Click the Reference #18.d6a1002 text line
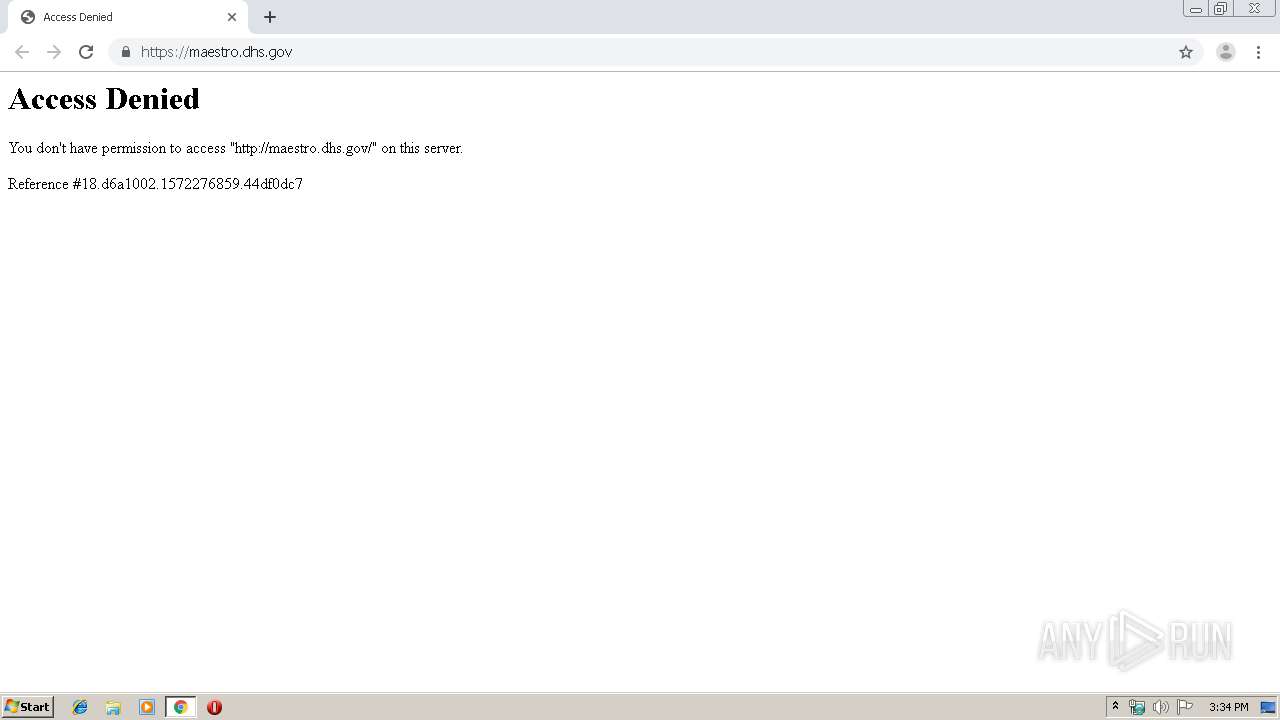This screenshot has width=1280, height=720. tap(155, 184)
